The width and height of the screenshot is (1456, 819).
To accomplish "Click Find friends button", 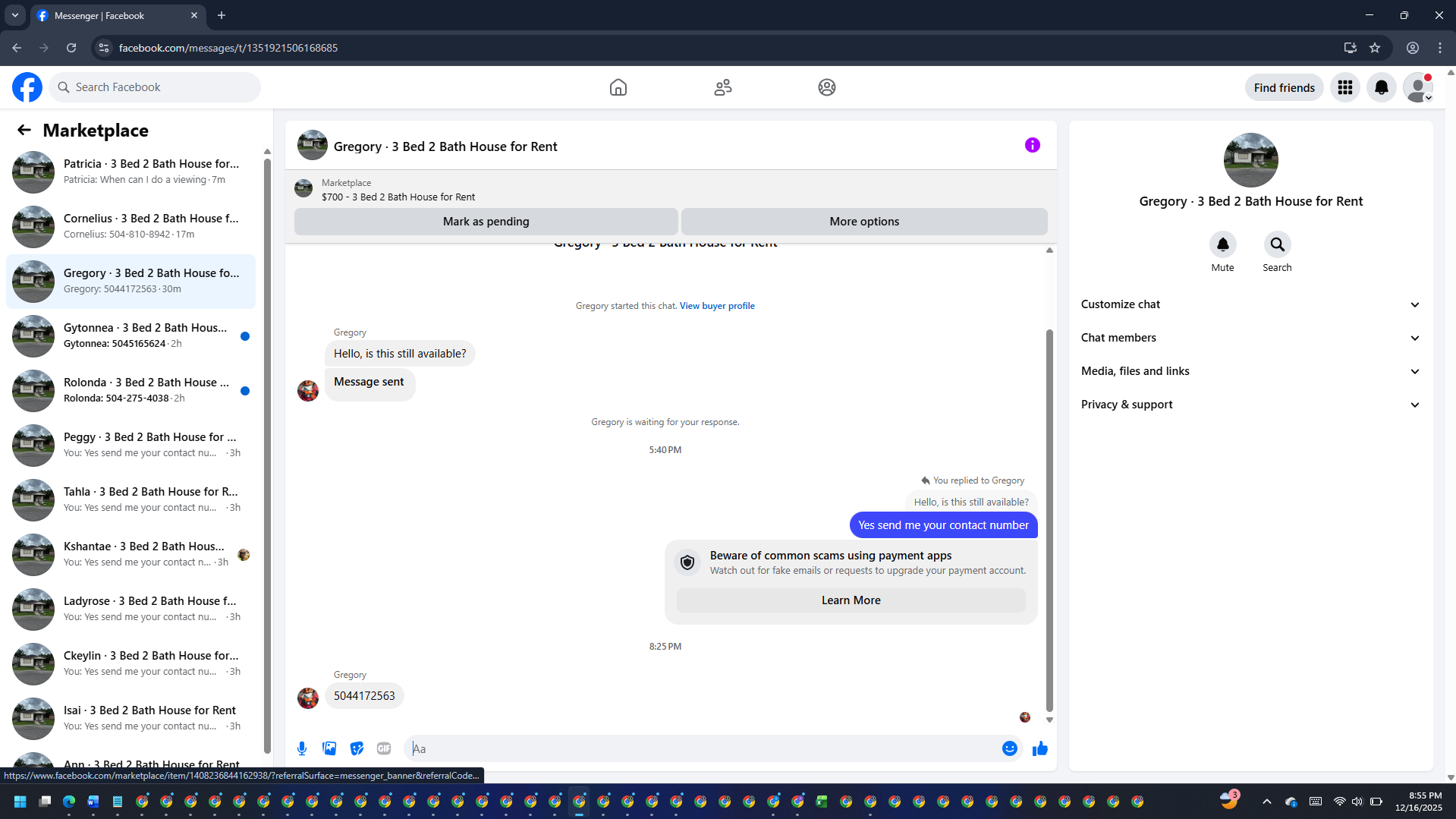I will 1285,87.
